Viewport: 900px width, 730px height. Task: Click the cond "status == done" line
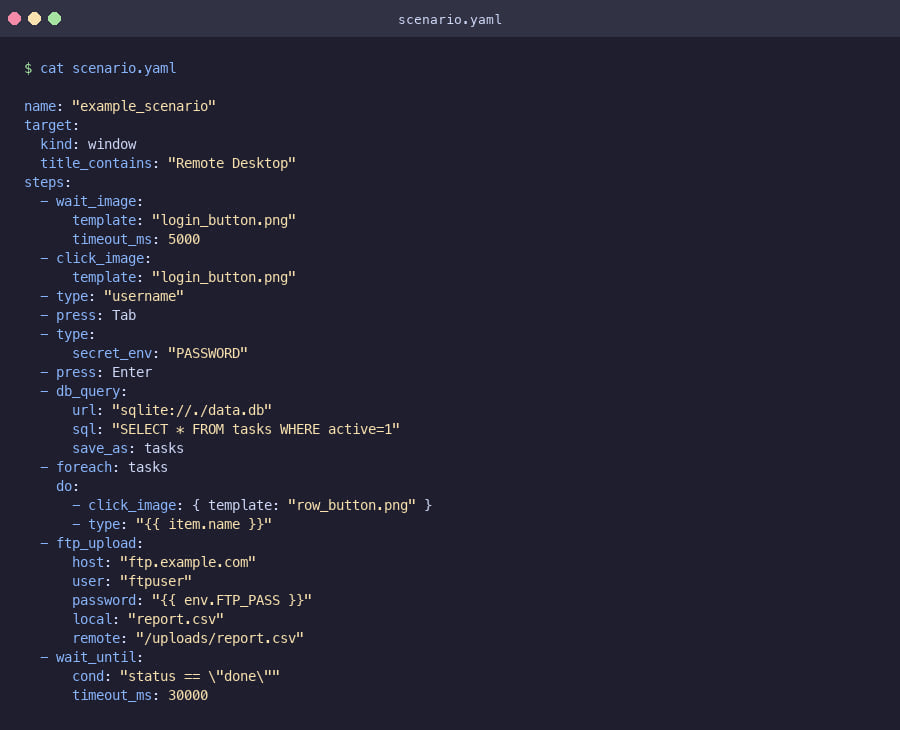[x=176, y=676]
